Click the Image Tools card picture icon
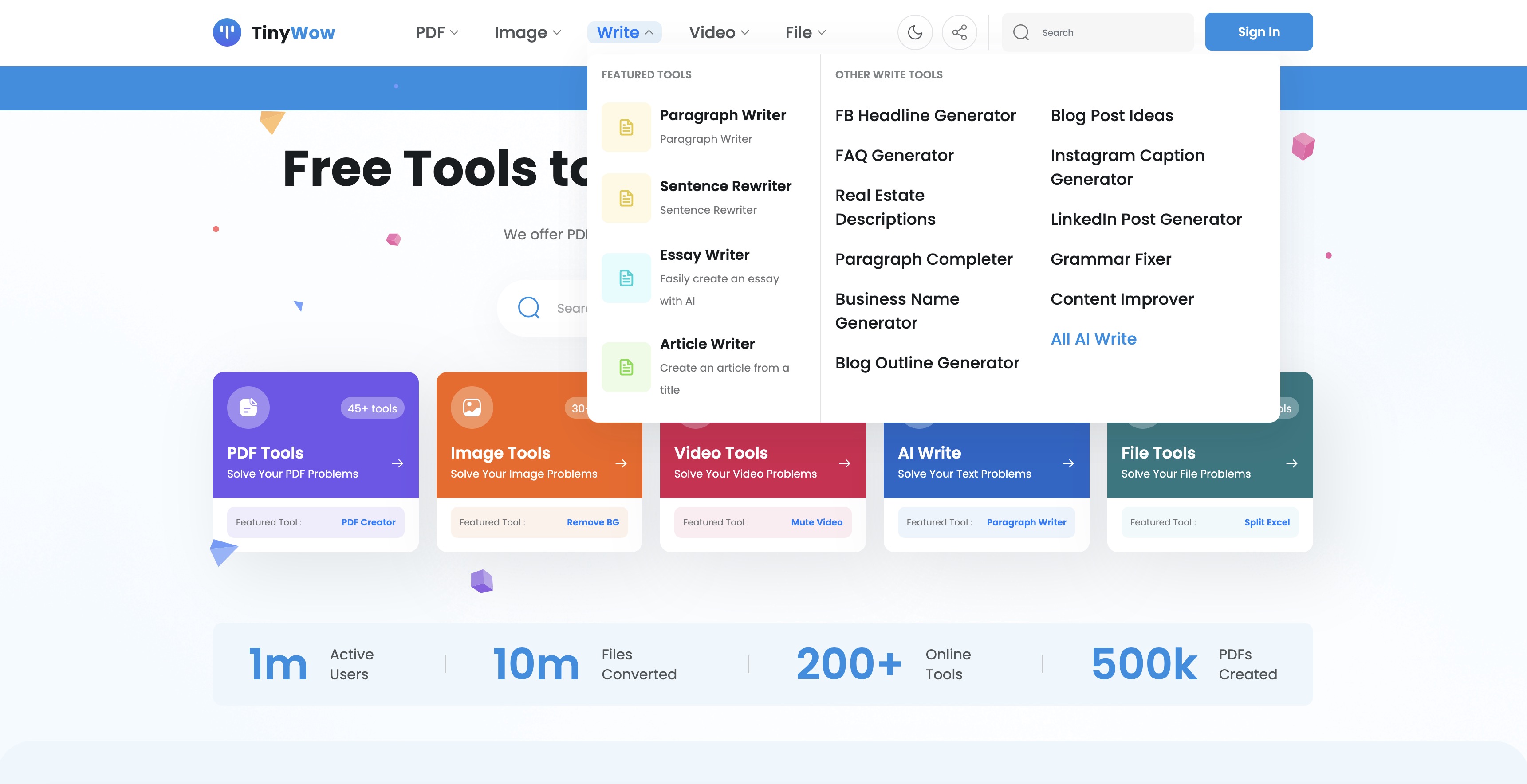Viewport: 1527px width, 784px height. (x=472, y=408)
